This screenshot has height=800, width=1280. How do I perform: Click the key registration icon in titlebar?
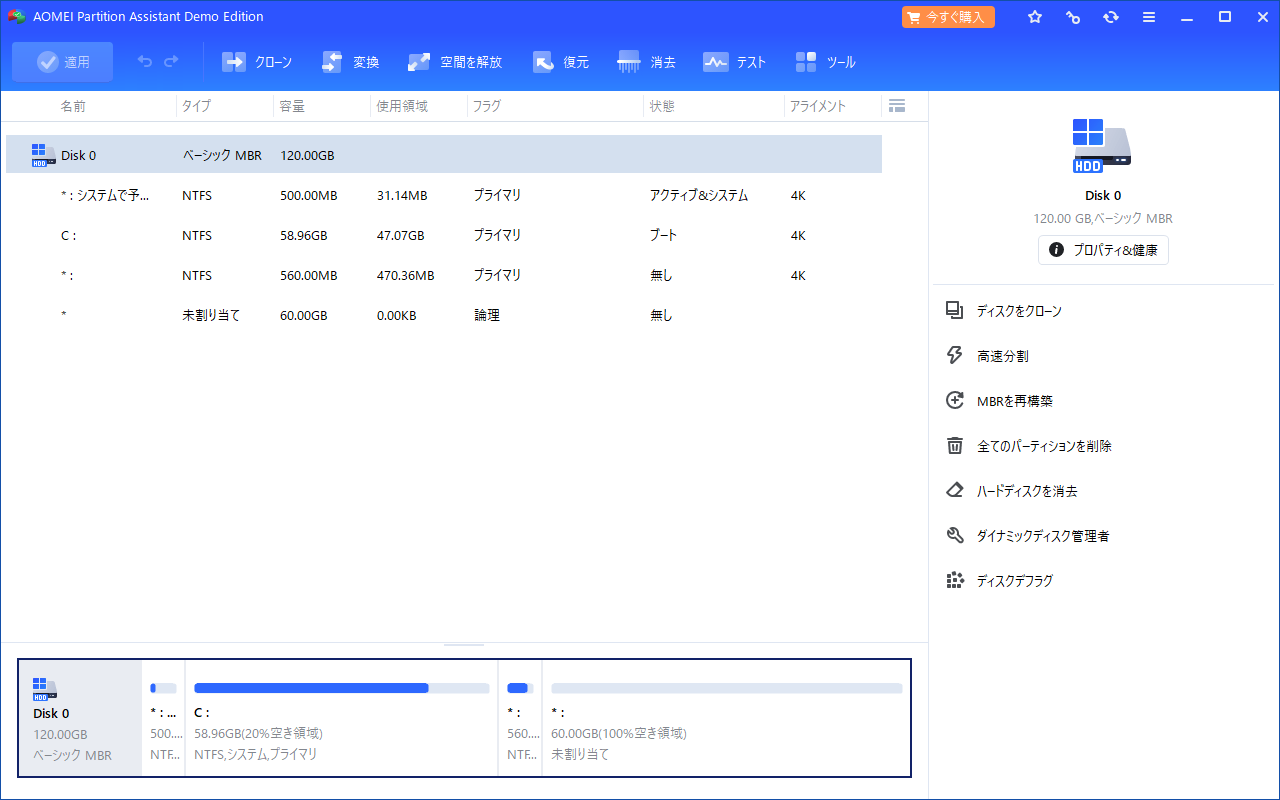[x=1073, y=16]
